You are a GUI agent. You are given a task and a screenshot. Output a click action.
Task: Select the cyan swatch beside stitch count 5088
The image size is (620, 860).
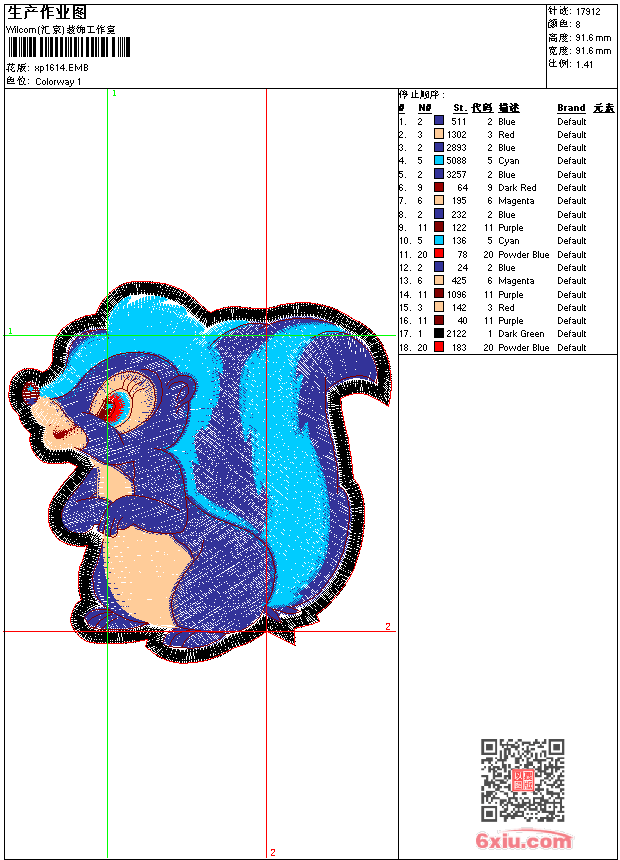(x=439, y=160)
